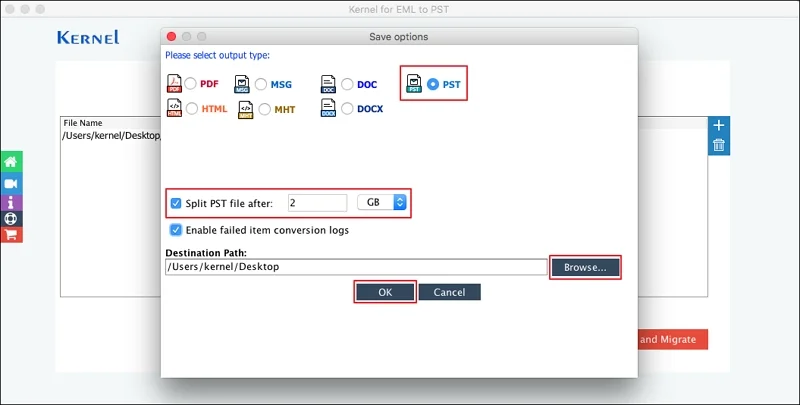Image resolution: width=800 pixels, height=405 pixels.
Task: Open the blue video camera sidebar icon
Action: (x=11, y=184)
